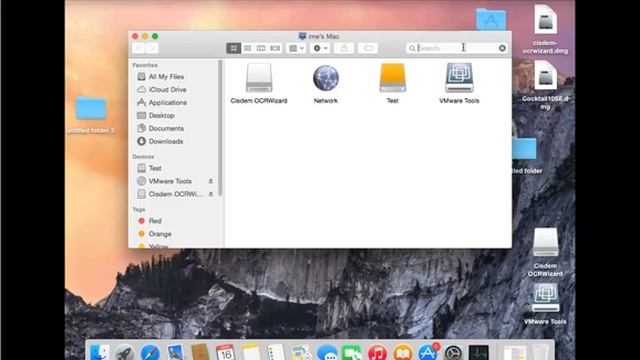Select the Applications-style folder at the desktop's top

[491, 20]
